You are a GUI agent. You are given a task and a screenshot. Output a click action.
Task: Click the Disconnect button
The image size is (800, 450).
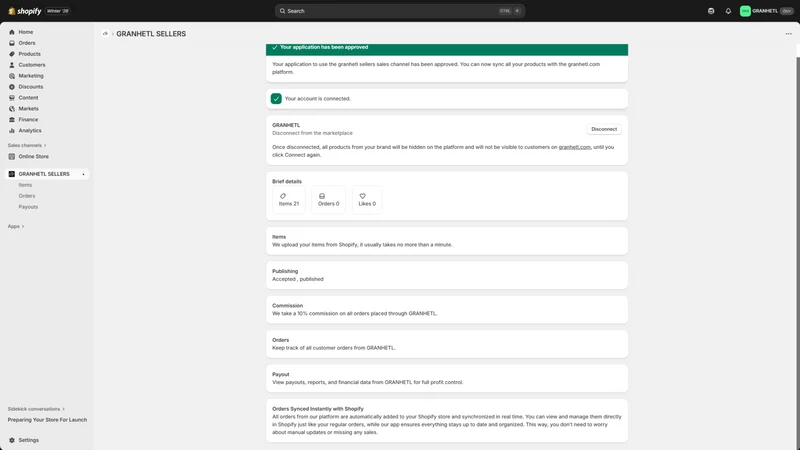click(x=604, y=129)
